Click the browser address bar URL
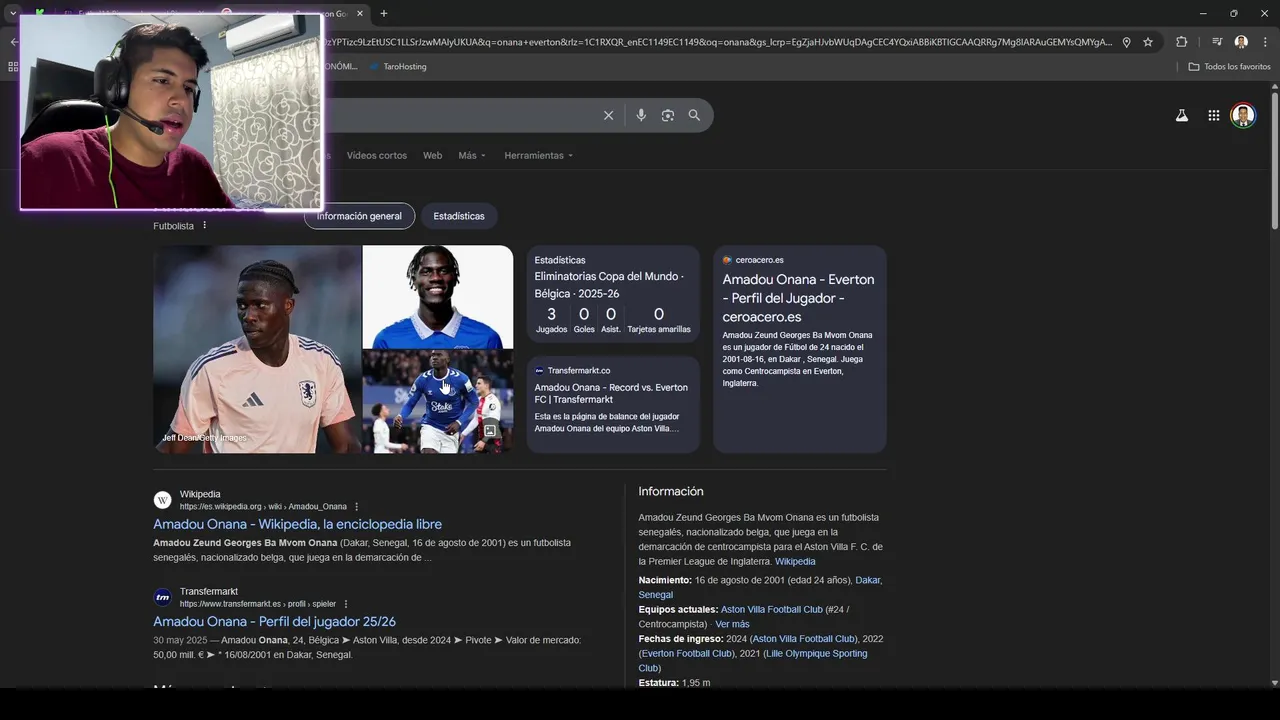Viewport: 1280px width, 720px height. click(x=715, y=42)
